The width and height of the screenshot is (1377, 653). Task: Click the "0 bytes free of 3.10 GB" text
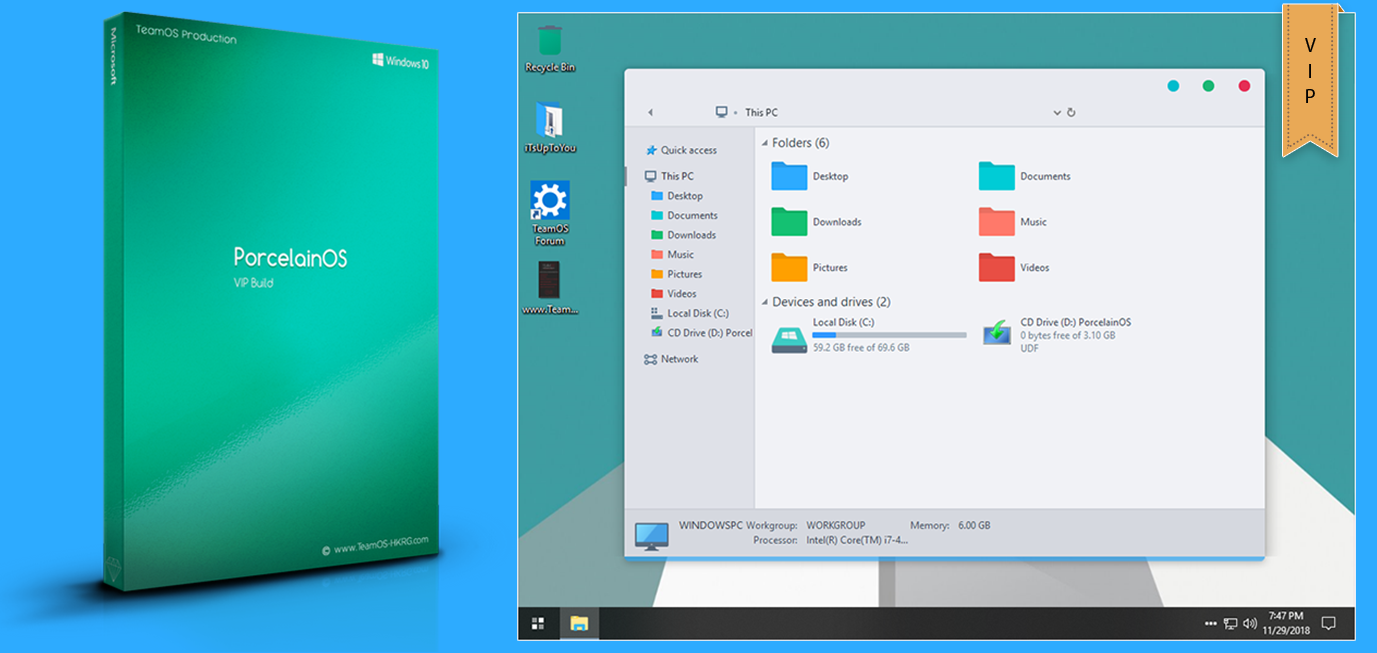point(1068,336)
